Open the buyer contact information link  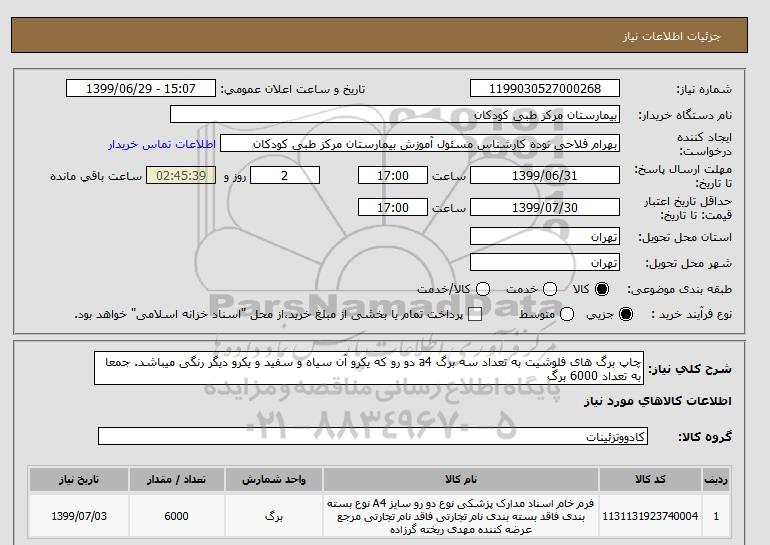tap(162, 145)
